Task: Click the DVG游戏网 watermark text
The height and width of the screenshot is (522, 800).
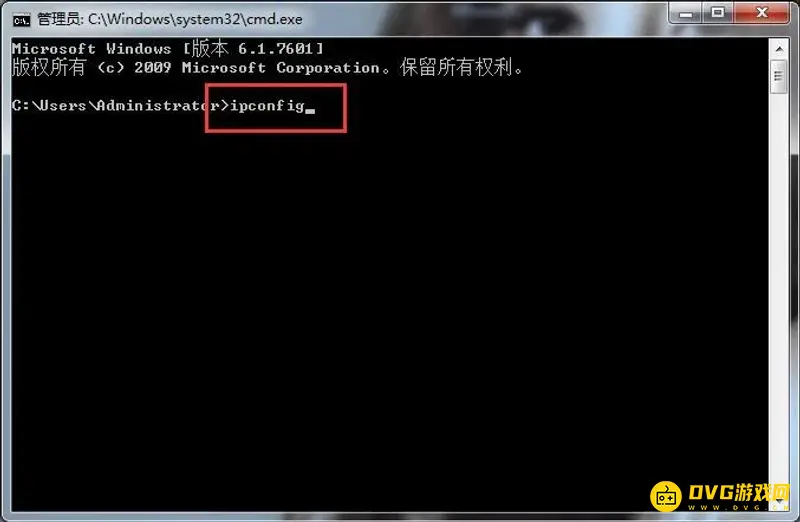Action: coord(739,492)
